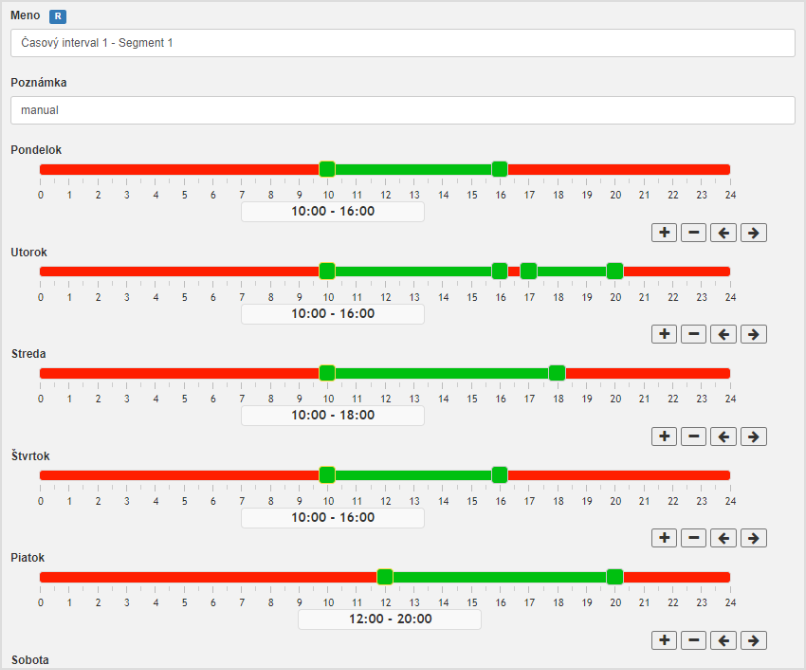This screenshot has height=670, width=806.
Task: Click the Štvrtok 10:00 - 16:00 time label
Action: (333, 518)
